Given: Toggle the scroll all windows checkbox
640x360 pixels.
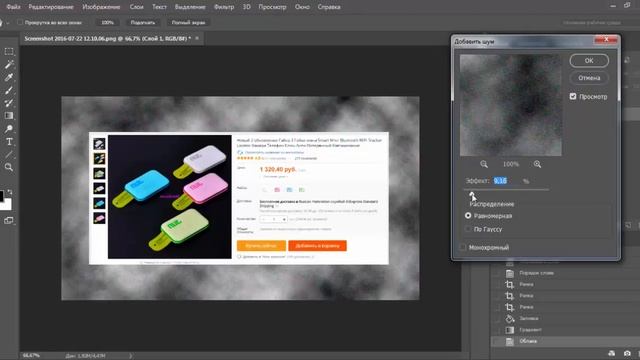Looking at the screenshot, I should tap(20, 22).
